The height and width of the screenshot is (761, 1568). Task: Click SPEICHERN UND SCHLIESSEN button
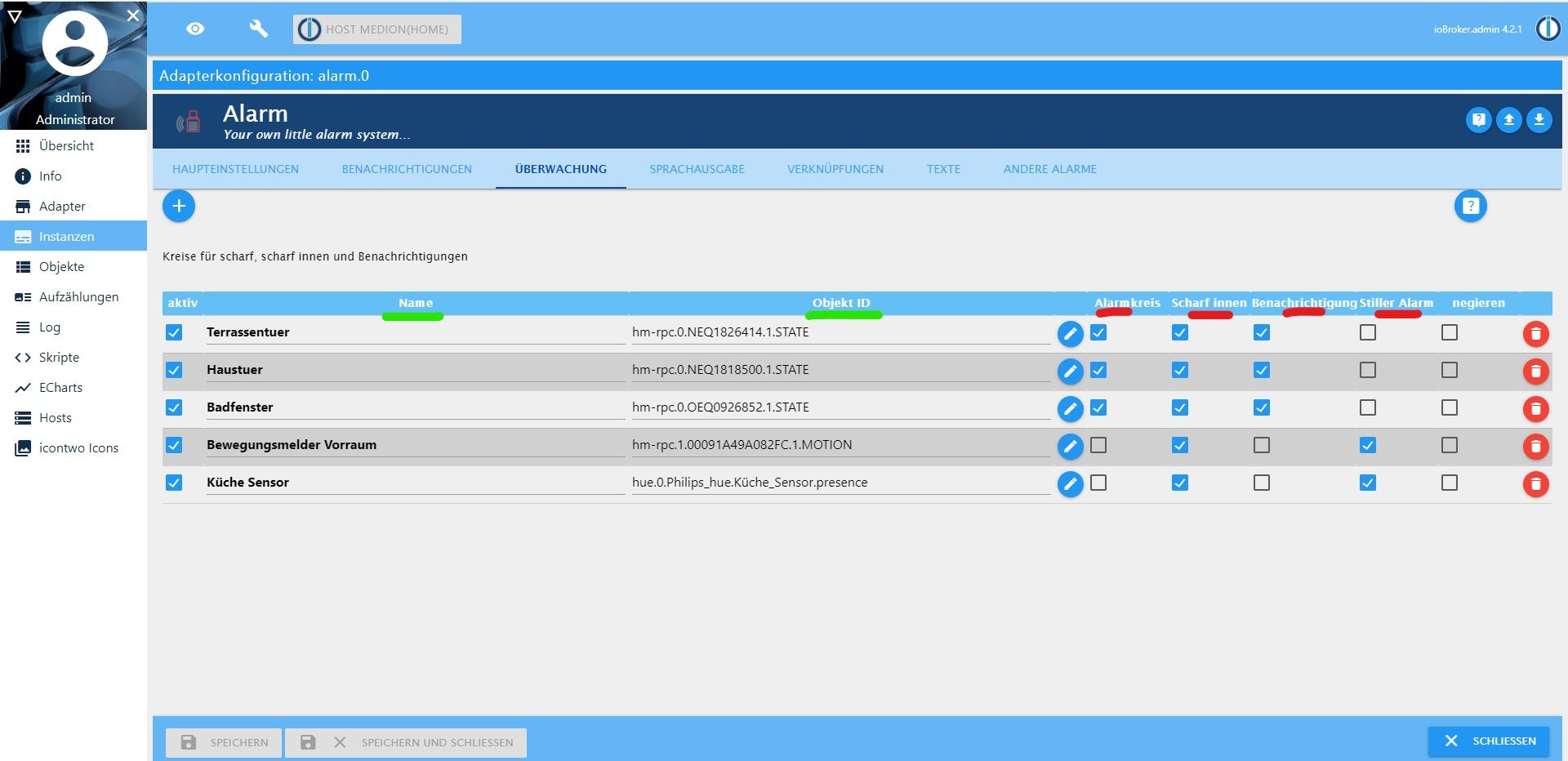[x=406, y=742]
